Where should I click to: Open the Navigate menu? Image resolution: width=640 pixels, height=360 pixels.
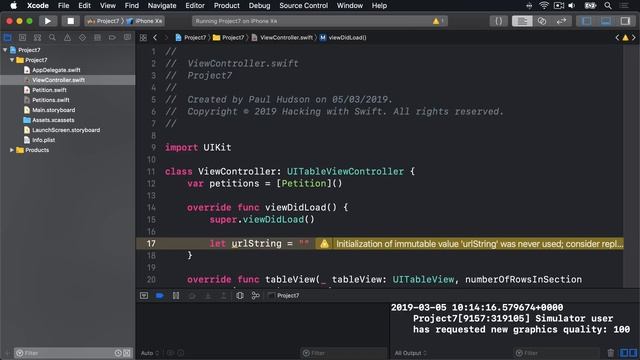[162, 6]
